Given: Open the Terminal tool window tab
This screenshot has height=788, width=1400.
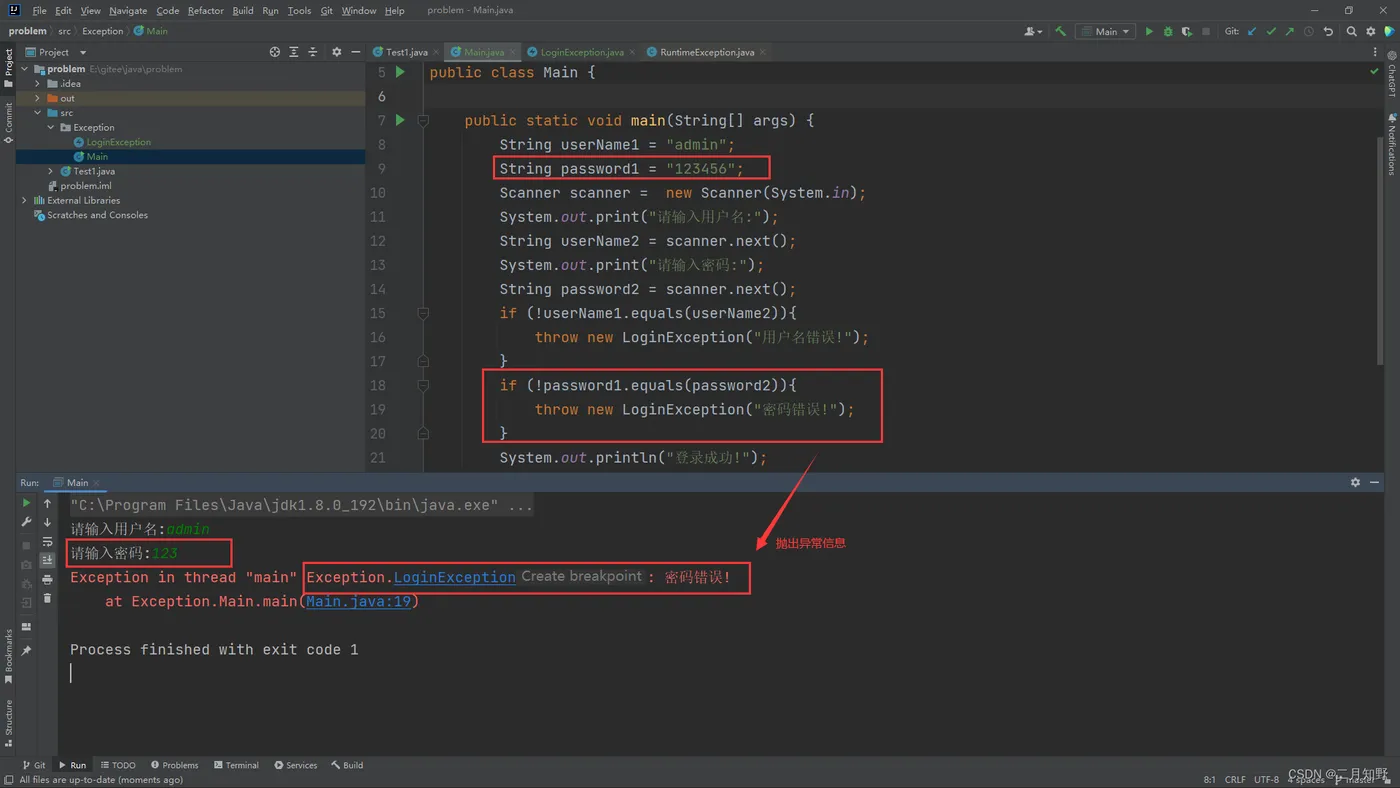Looking at the screenshot, I should click(x=236, y=765).
